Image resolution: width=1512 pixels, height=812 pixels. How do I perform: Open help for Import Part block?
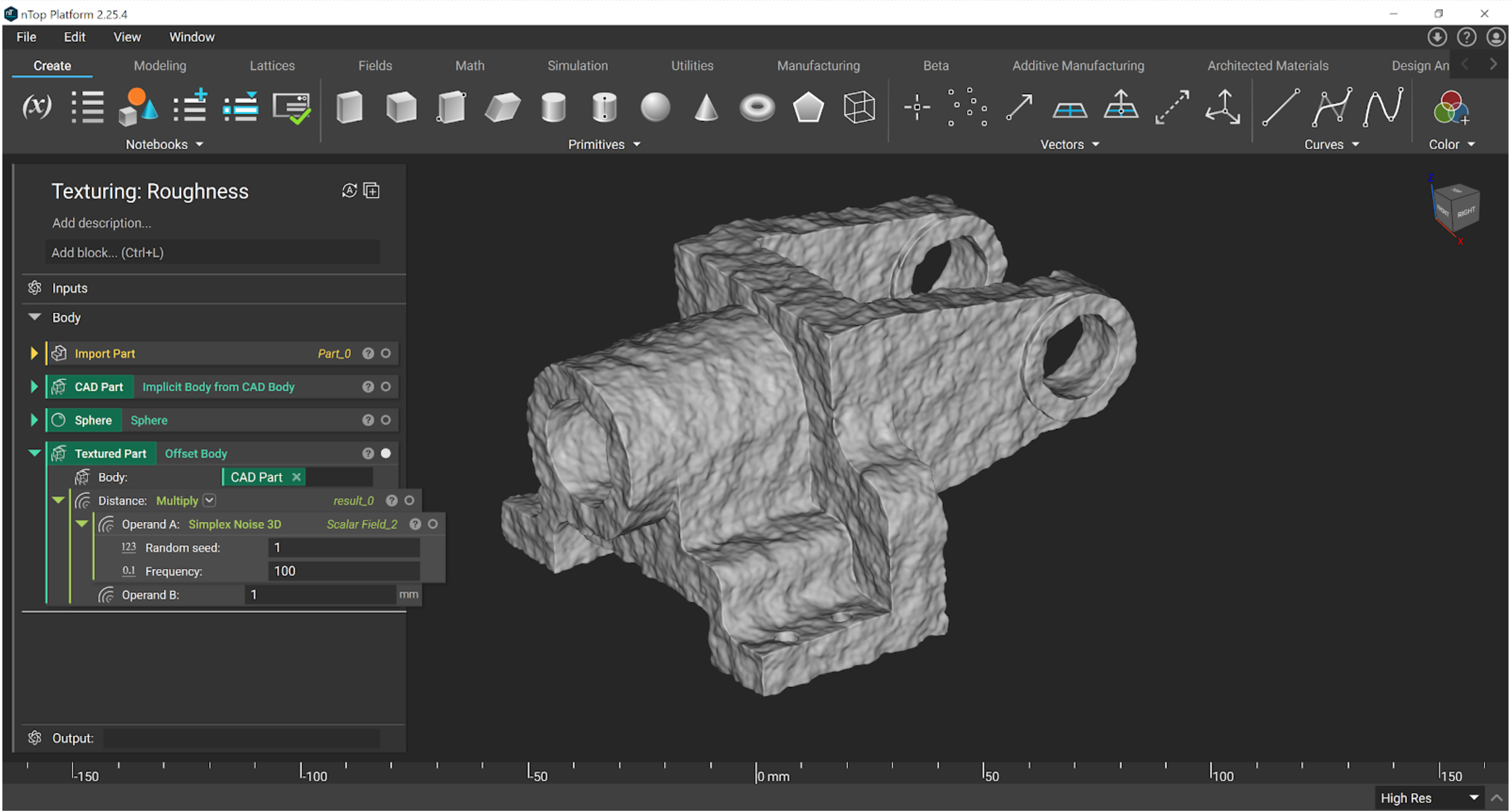pos(368,354)
